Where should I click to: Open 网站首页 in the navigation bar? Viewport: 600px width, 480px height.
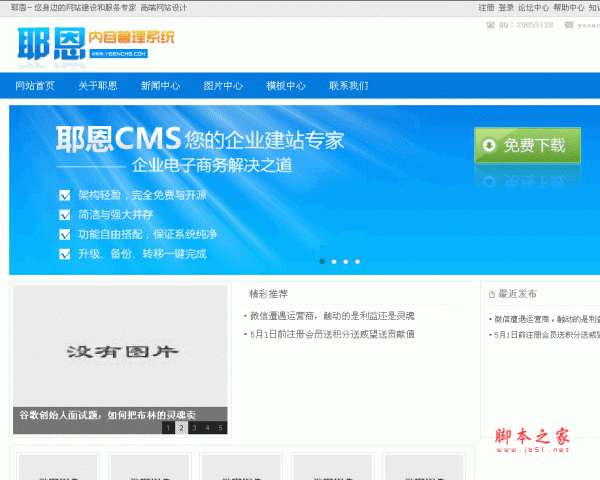35,86
